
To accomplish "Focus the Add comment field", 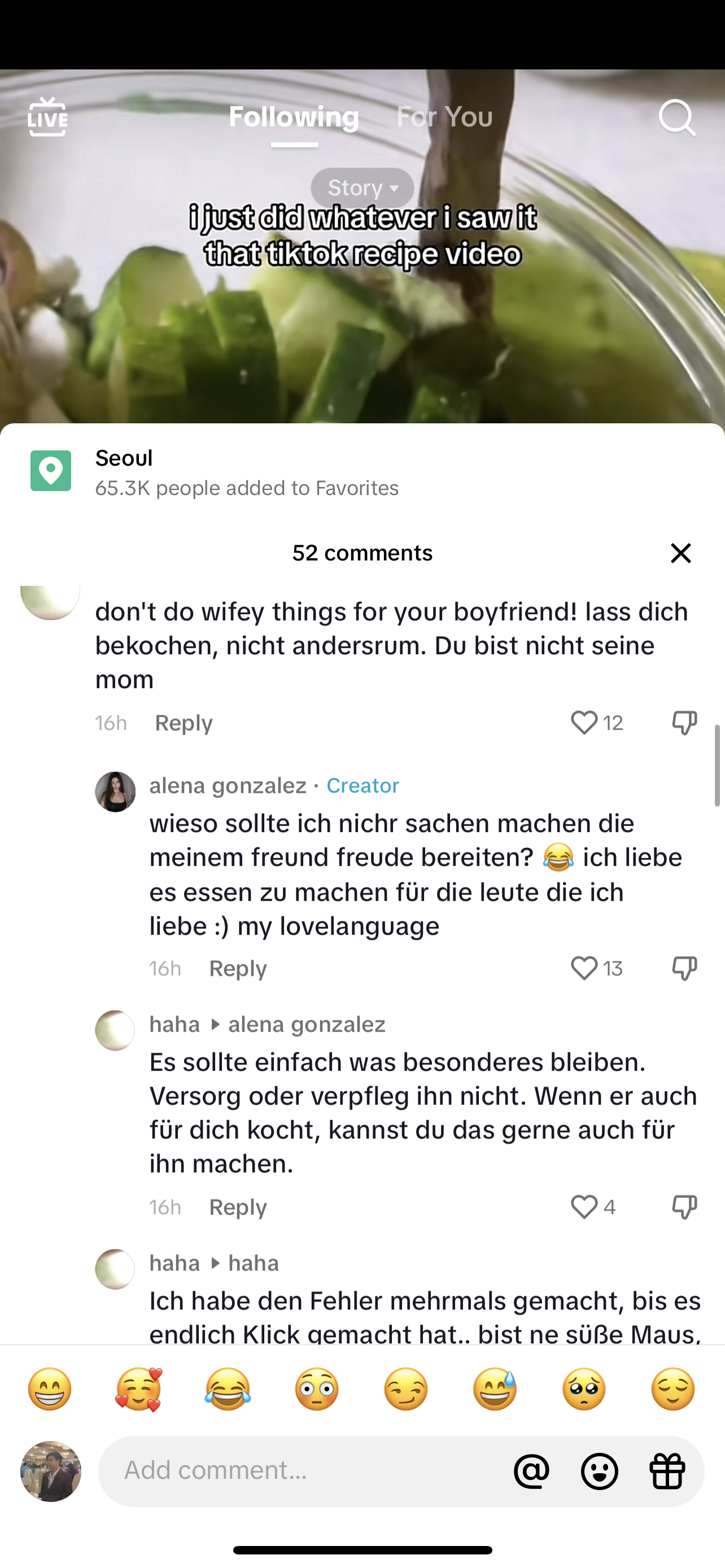I will click(304, 1471).
